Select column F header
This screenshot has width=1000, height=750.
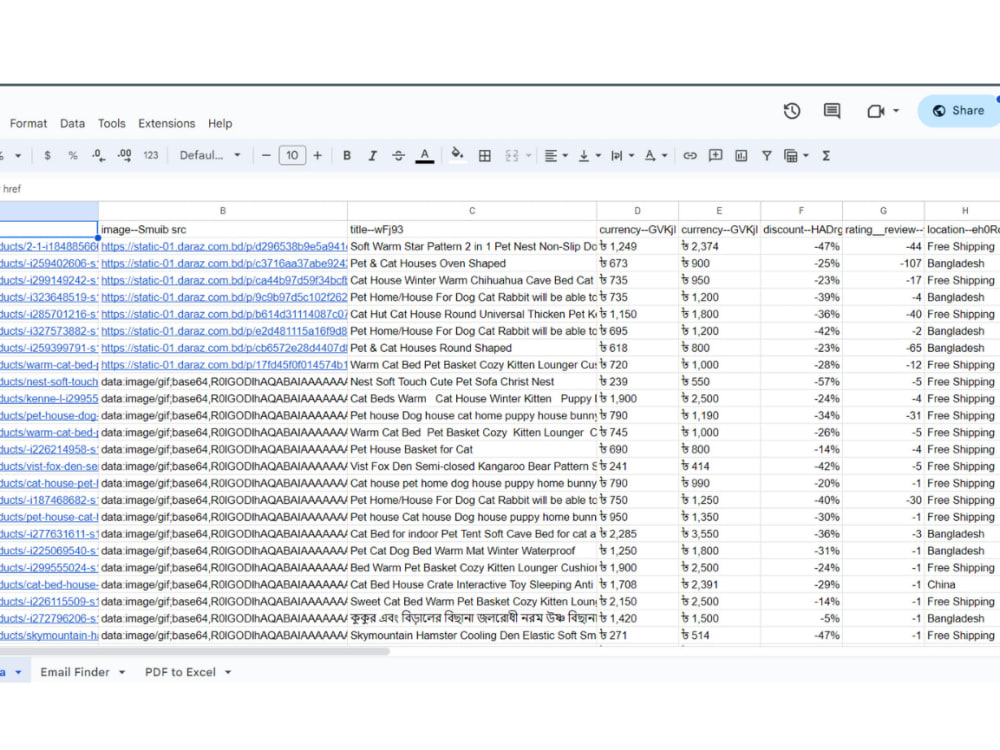tap(801, 210)
